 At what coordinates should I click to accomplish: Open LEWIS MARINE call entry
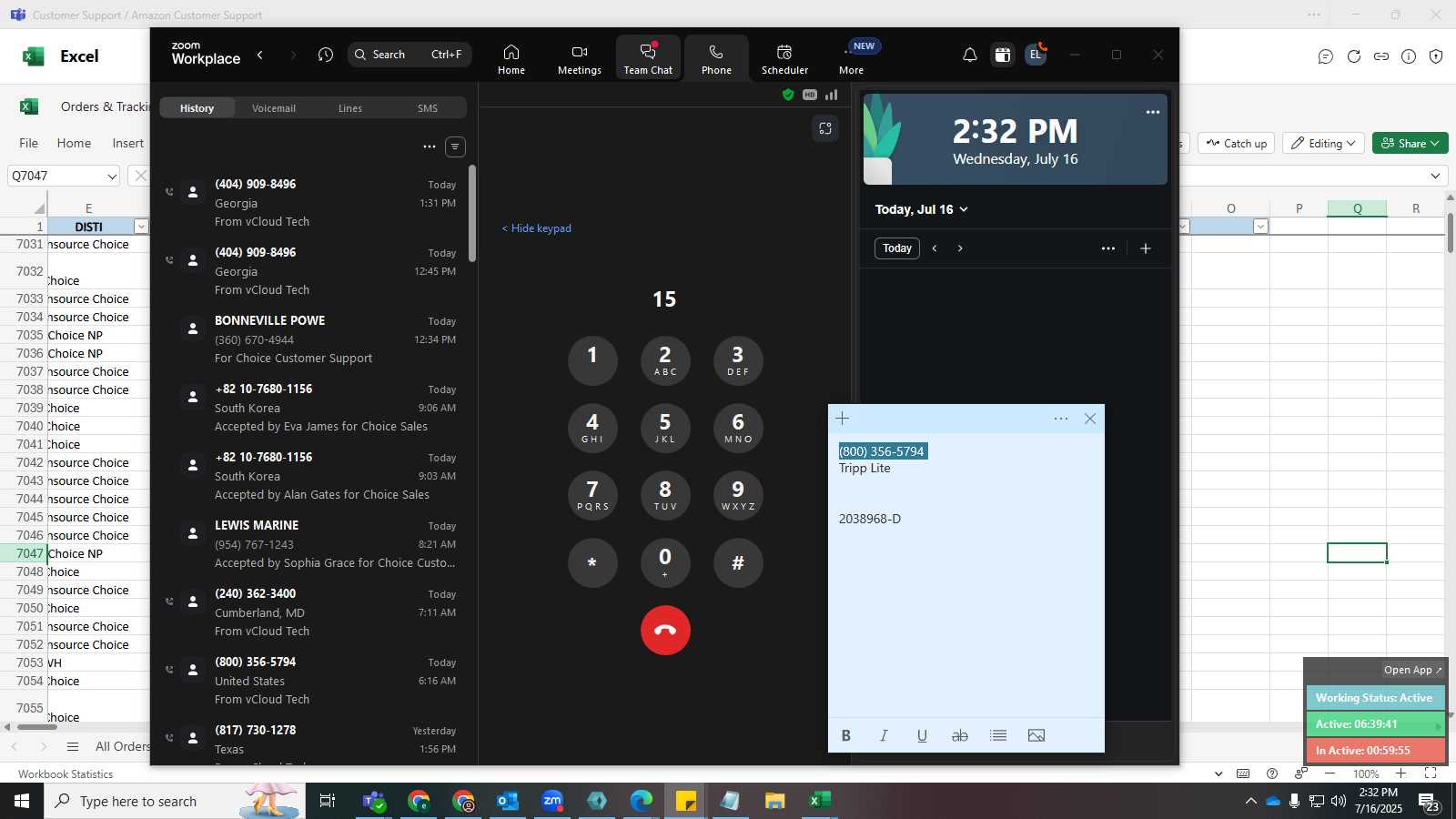point(312,544)
